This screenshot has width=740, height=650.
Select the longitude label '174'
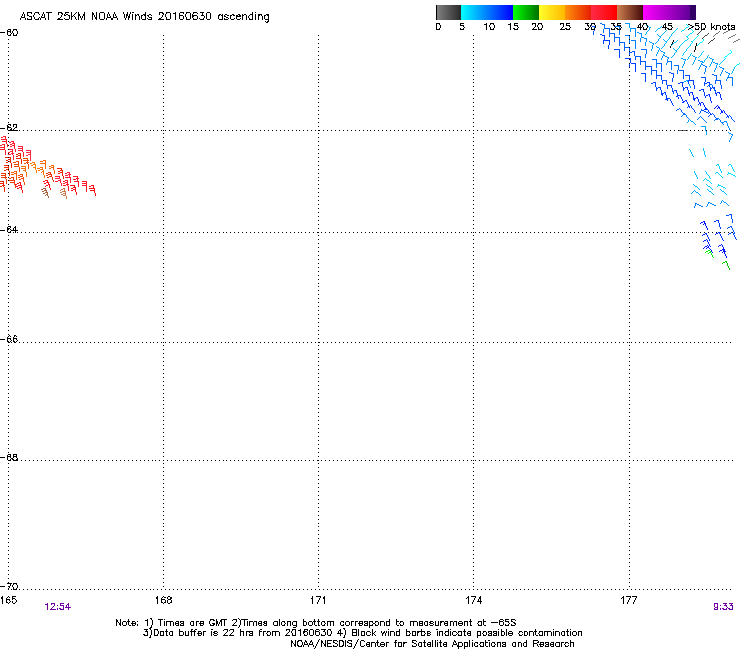(x=473, y=600)
